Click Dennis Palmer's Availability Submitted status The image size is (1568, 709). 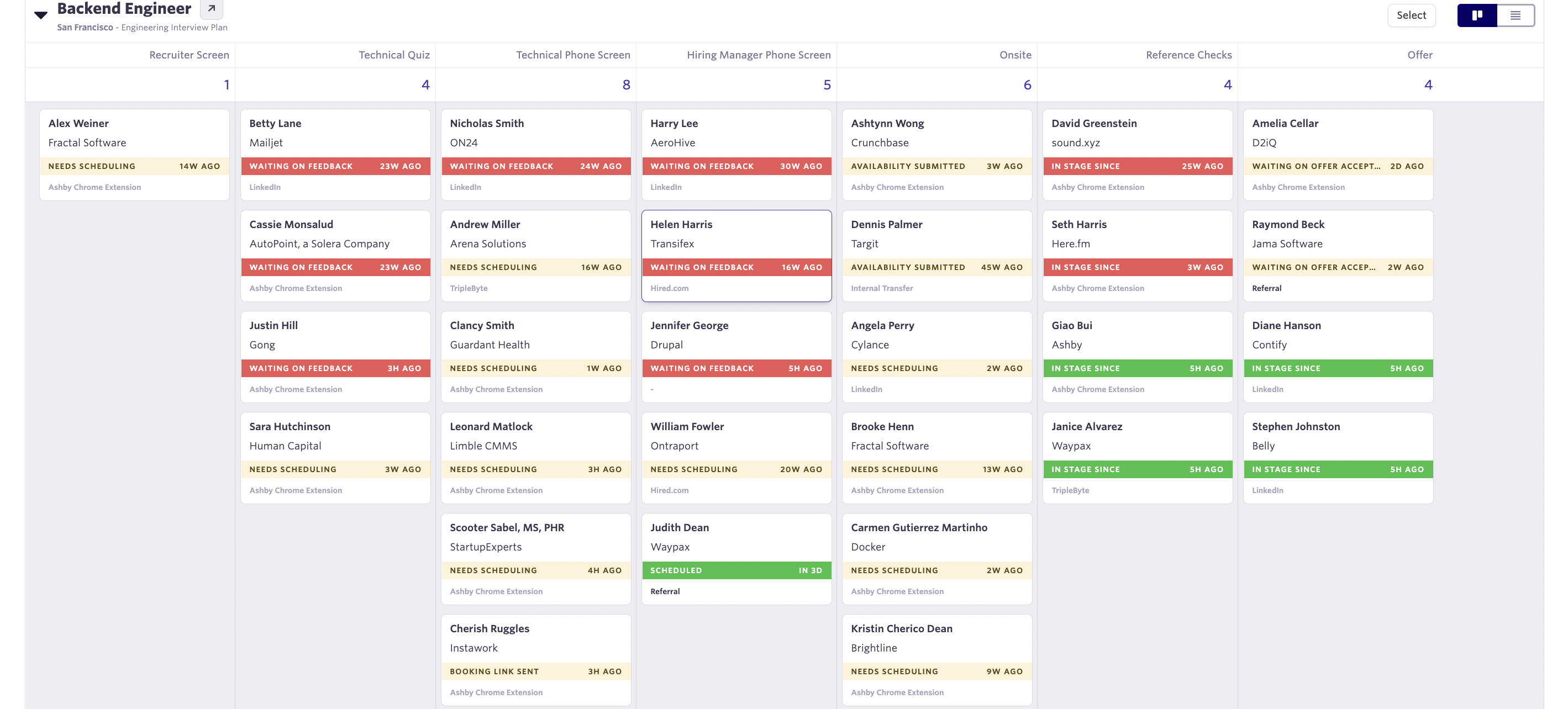pos(937,267)
